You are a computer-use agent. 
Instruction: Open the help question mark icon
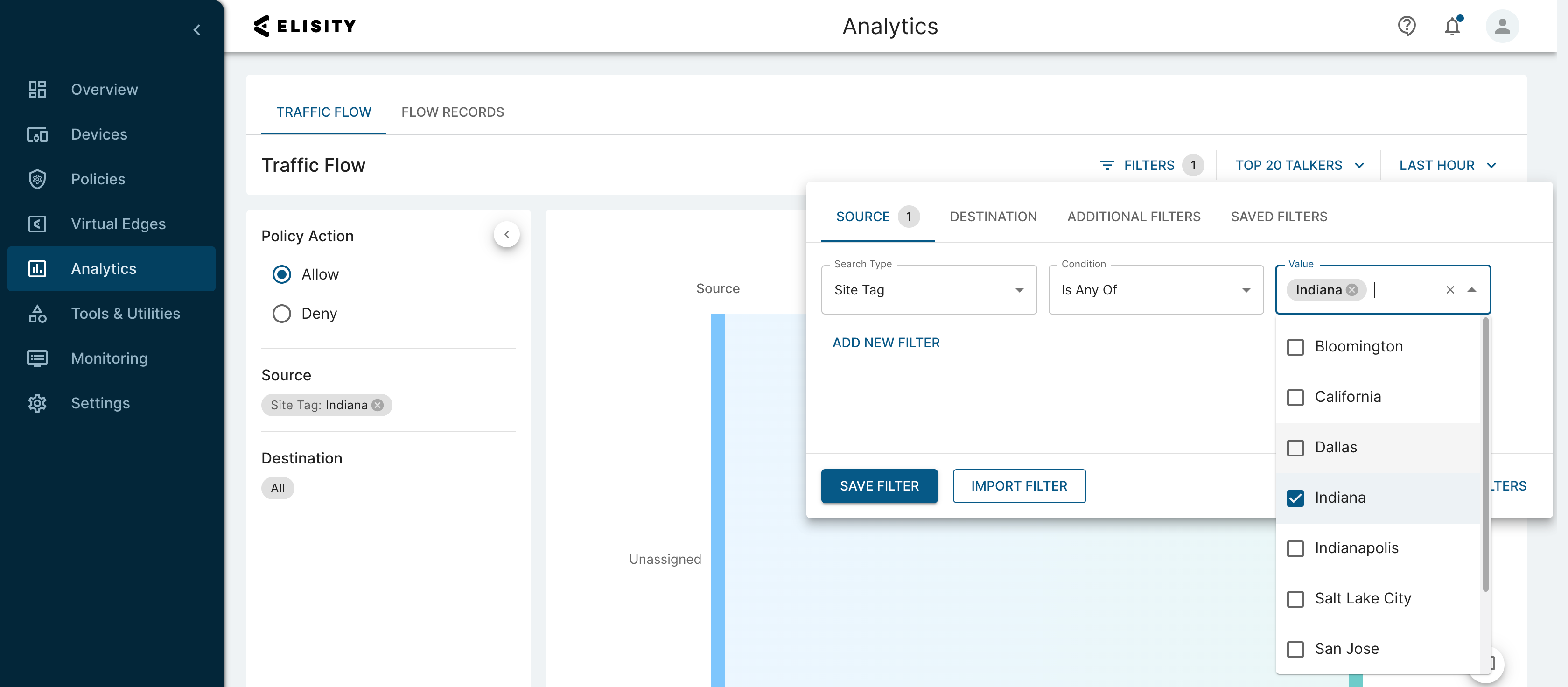[x=1406, y=26]
